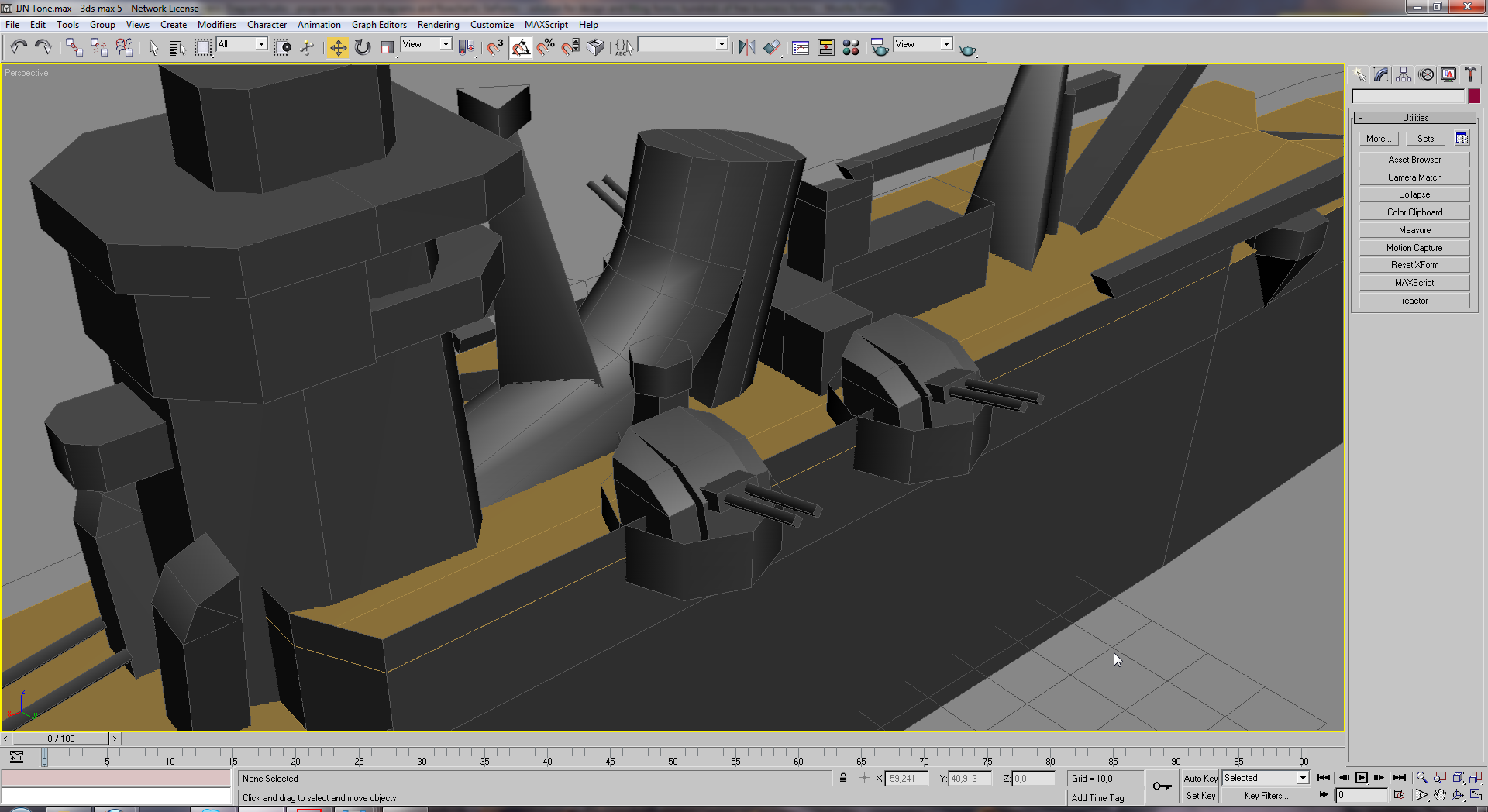Click the Reset XForm utility button

(1414, 265)
